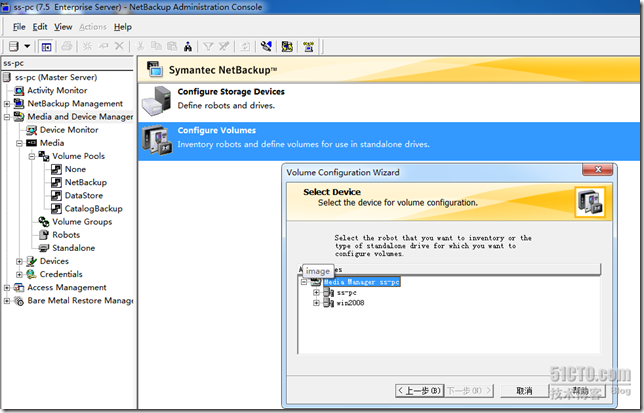Viewport: 644px width, 413px height.
Task: Click the Volume Groups icon
Action: point(44,222)
